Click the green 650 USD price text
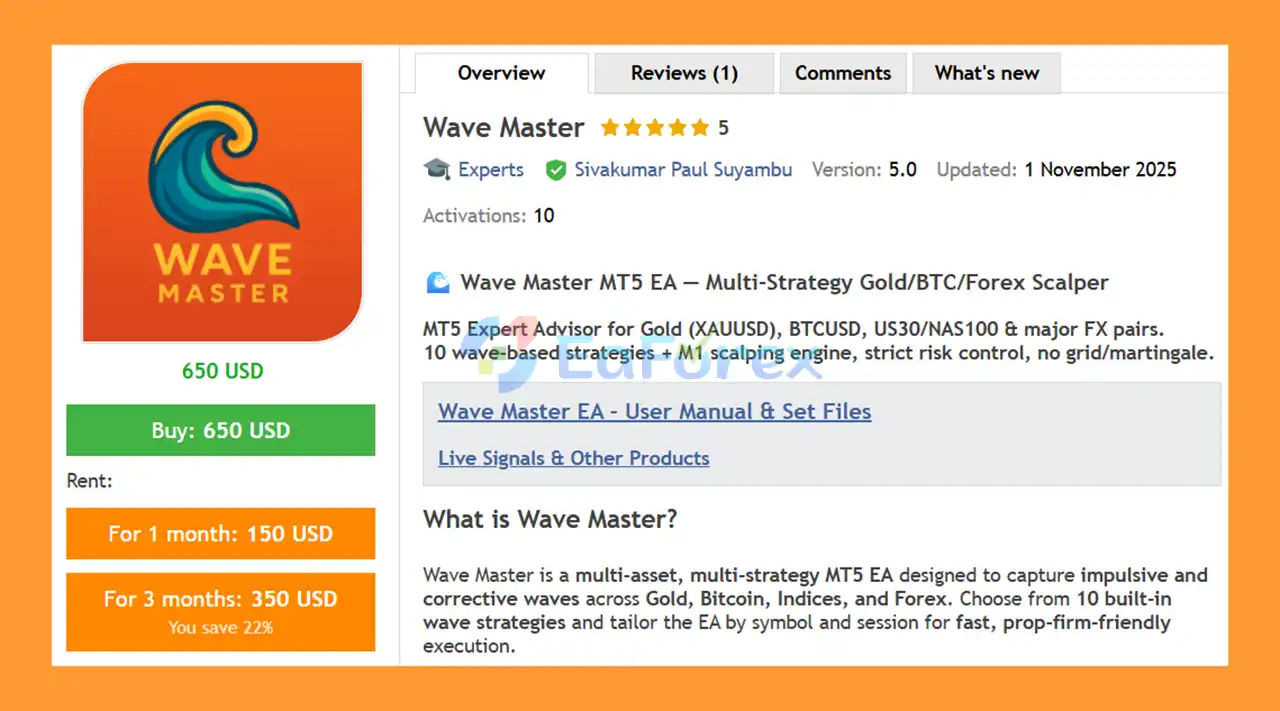 point(222,371)
